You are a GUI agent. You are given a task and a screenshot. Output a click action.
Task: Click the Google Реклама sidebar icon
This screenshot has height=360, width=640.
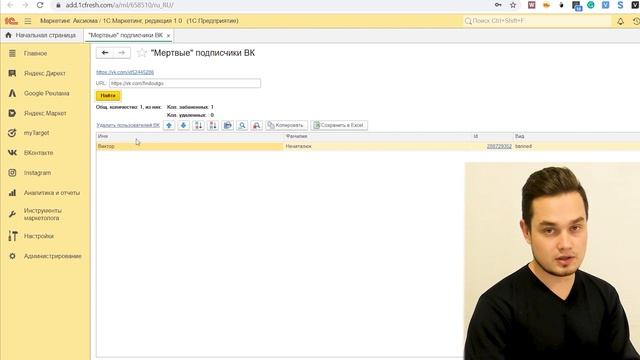click(x=12, y=93)
